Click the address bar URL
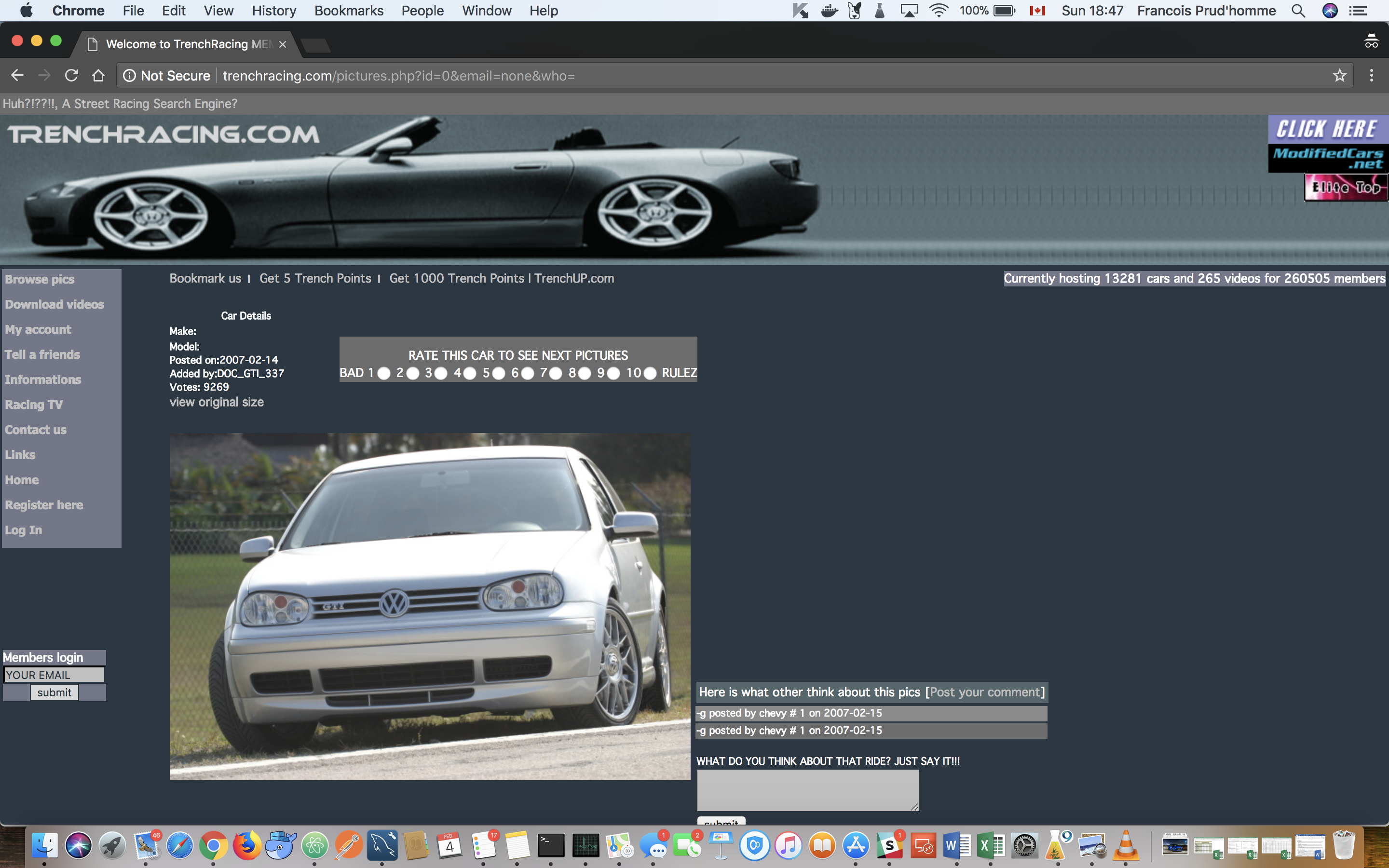 click(x=398, y=76)
